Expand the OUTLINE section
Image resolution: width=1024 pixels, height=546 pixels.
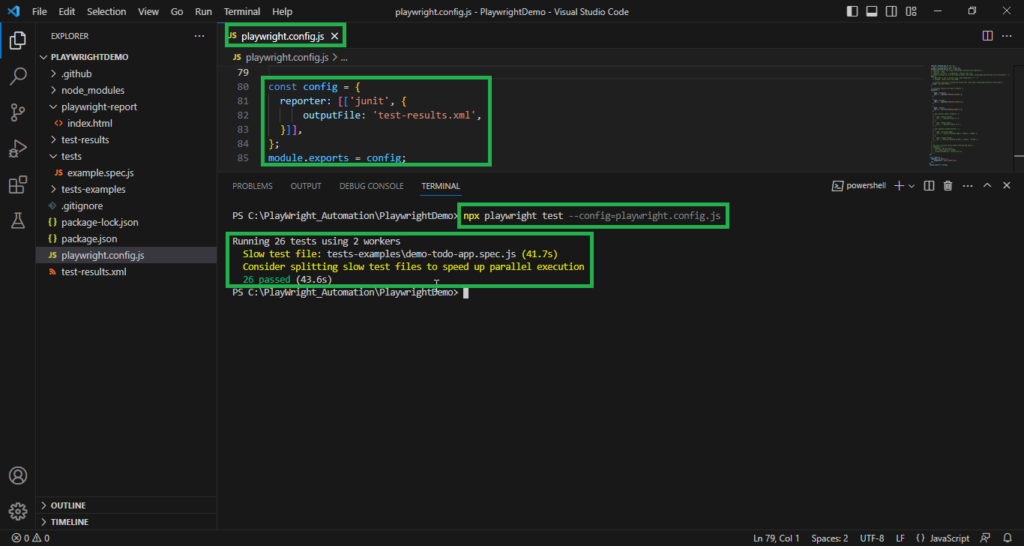(x=68, y=505)
